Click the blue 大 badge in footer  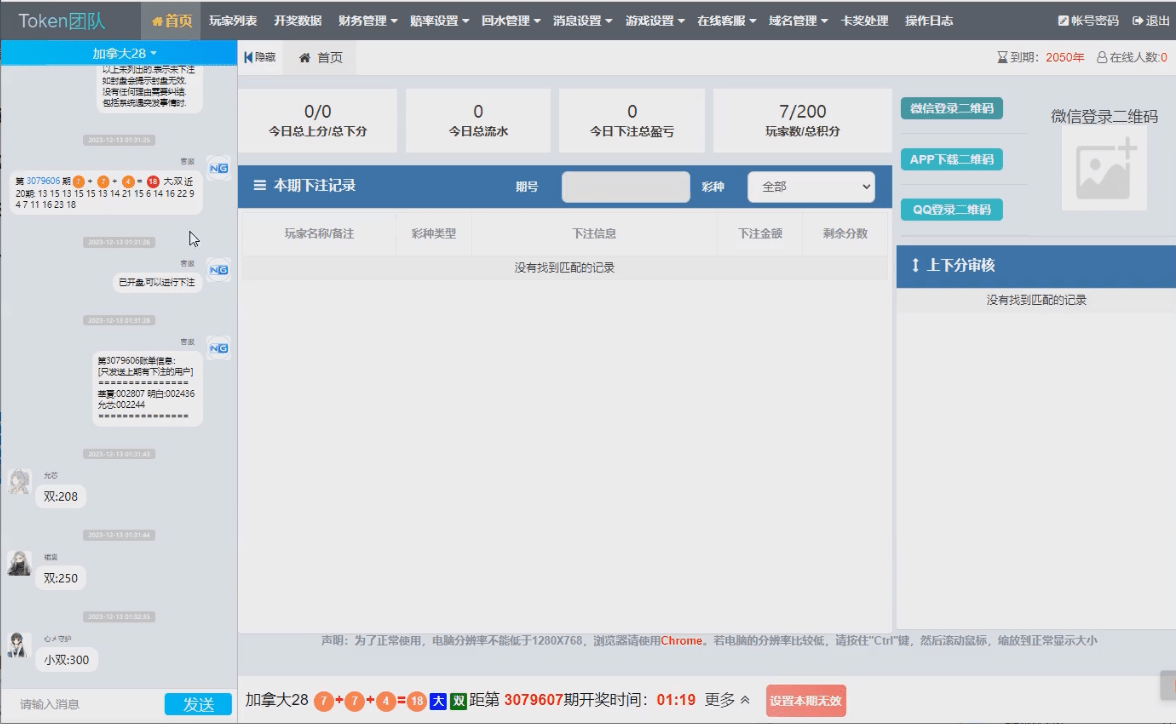click(438, 701)
